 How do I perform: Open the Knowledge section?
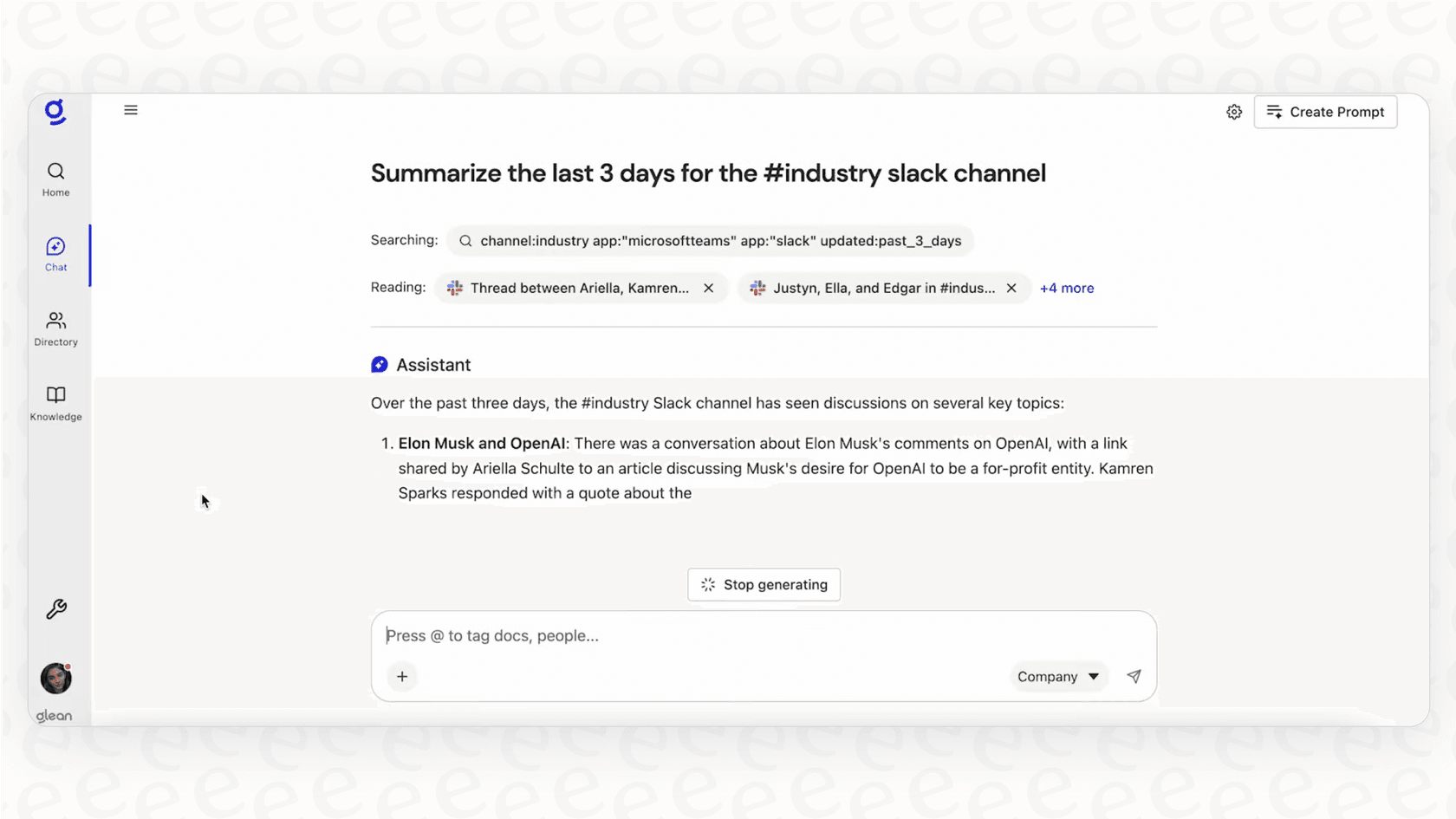55,403
